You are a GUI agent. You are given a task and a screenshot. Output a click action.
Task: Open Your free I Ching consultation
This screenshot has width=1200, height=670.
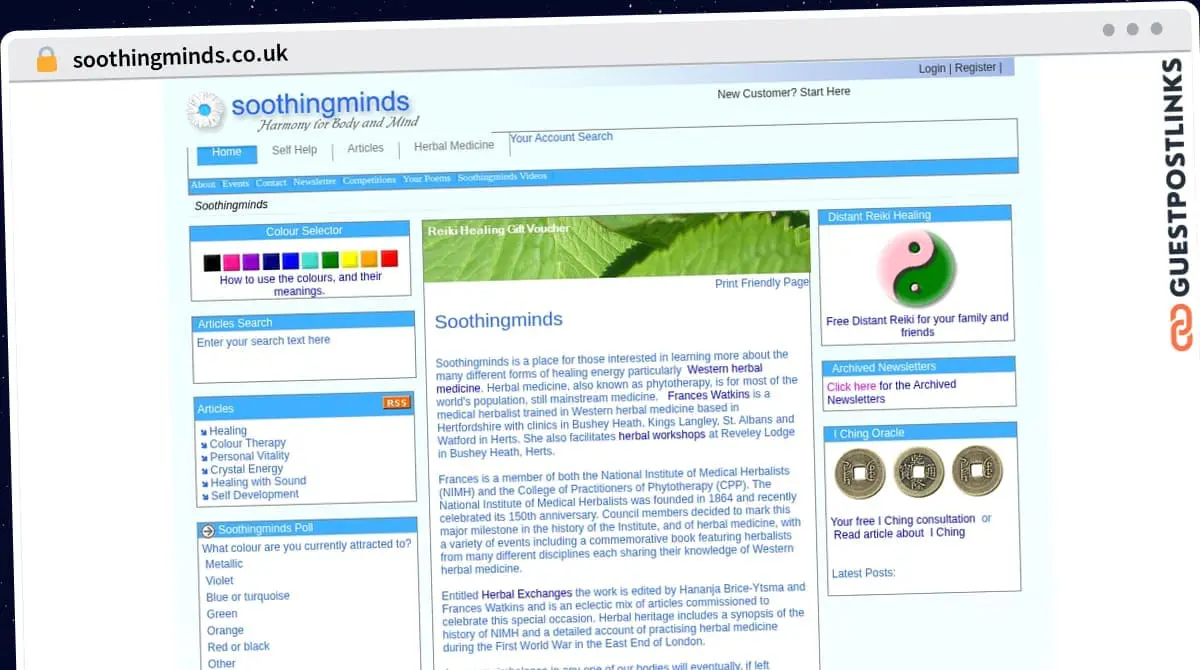(x=903, y=520)
